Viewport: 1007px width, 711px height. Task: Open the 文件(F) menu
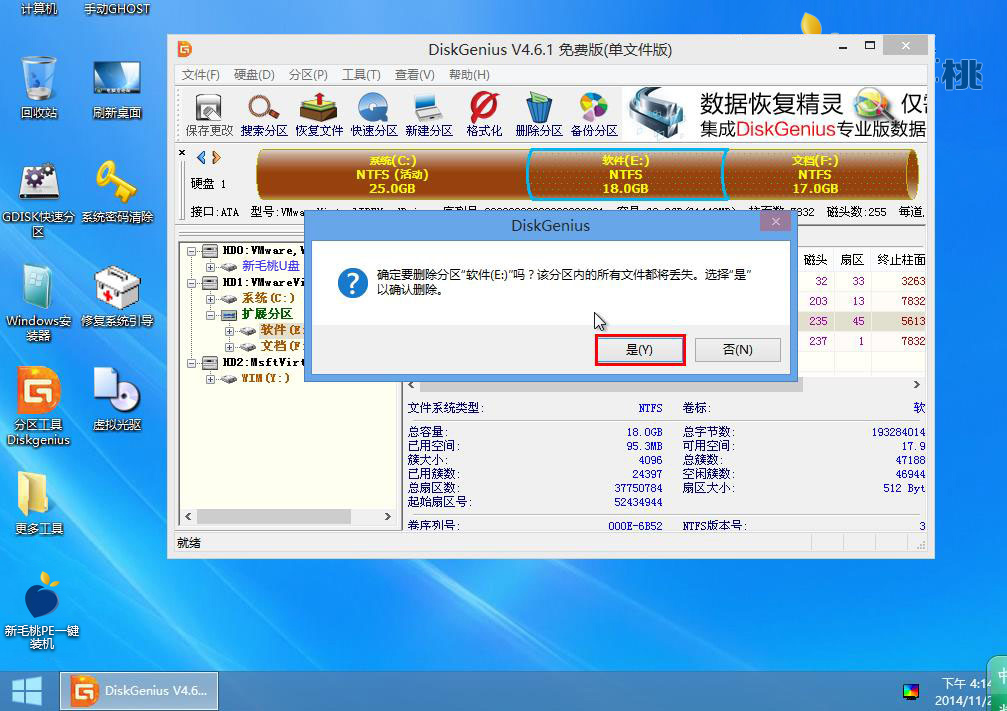[x=200, y=75]
